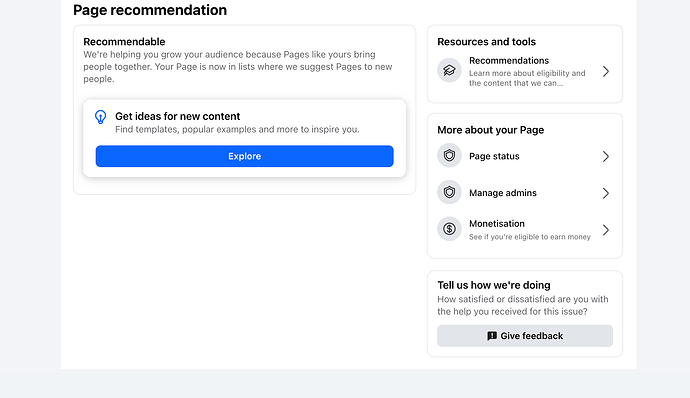Open Manage admins via right chevron

pyautogui.click(x=606, y=193)
